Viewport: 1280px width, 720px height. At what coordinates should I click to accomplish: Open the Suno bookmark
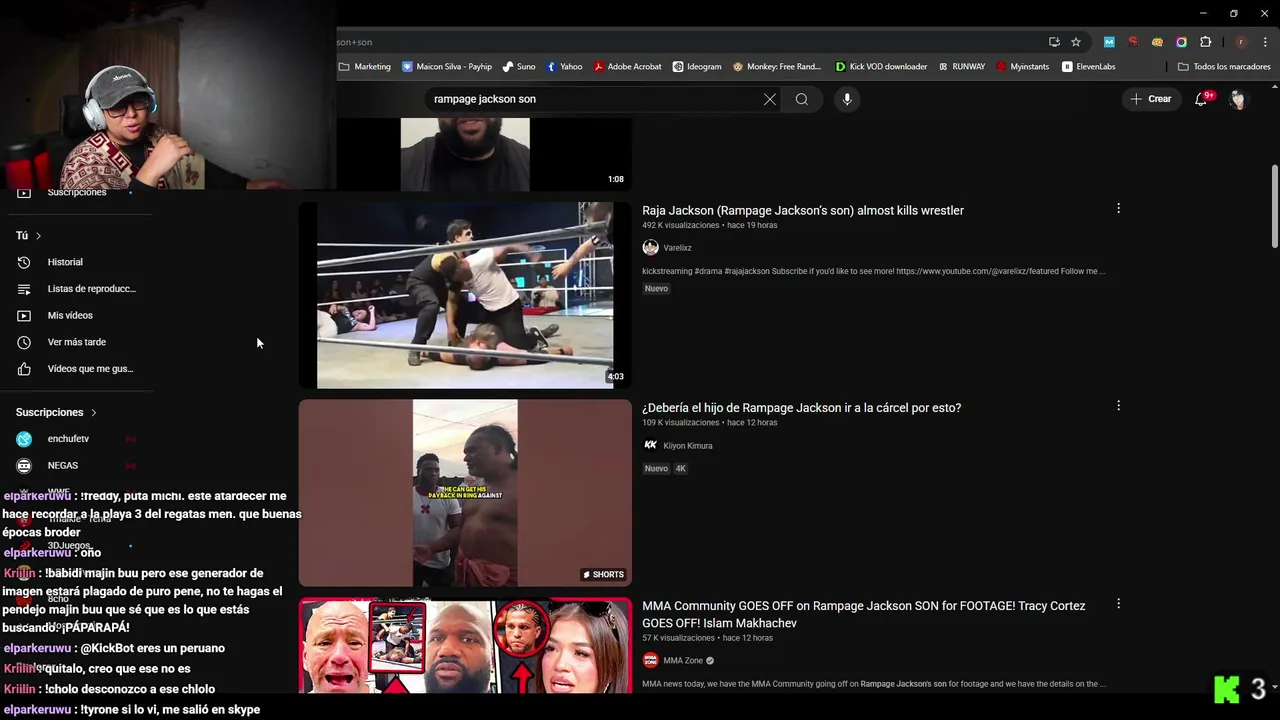(519, 67)
